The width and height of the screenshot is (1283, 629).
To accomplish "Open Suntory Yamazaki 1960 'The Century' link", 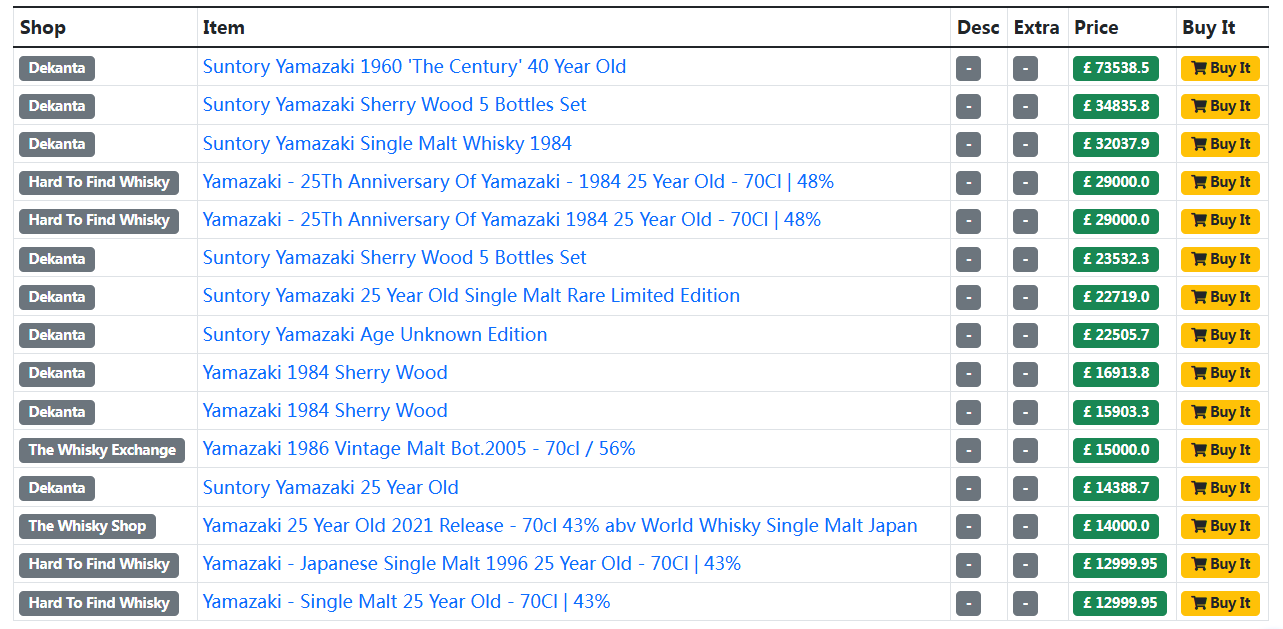I will coord(414,67).
